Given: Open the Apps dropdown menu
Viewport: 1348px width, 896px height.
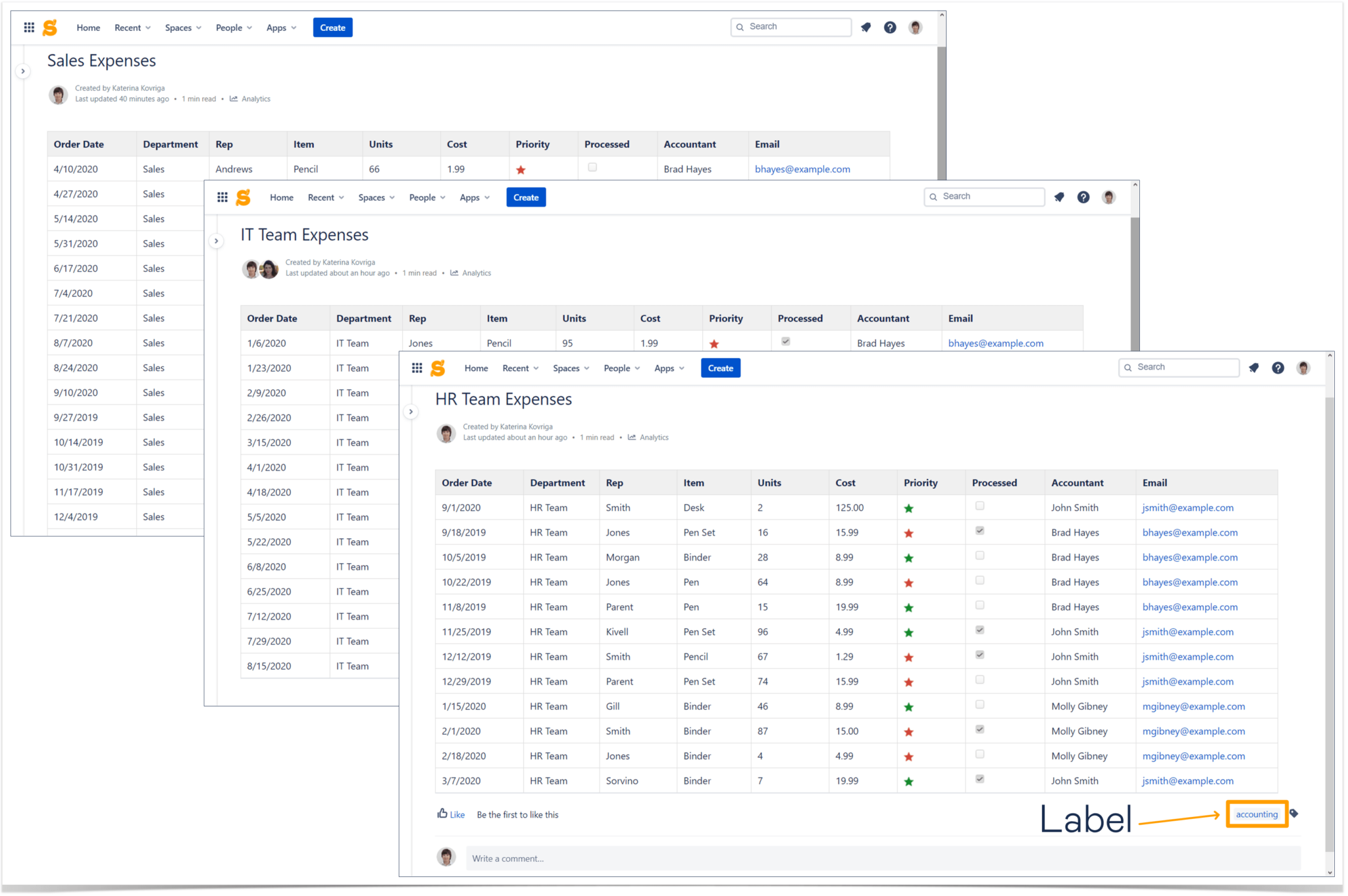Looking at the screenshot, I should [665, 368].
